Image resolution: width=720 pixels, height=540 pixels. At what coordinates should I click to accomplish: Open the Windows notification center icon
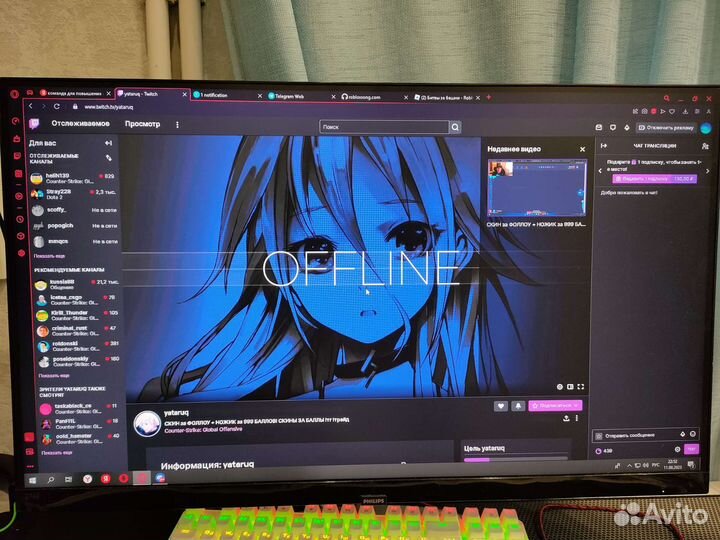691,465
